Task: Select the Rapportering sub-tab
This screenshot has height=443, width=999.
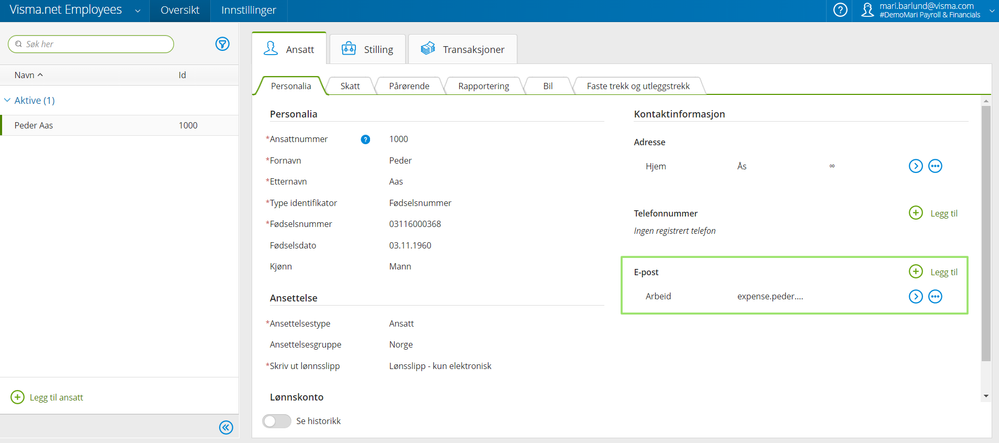Action: pos(484,86)
